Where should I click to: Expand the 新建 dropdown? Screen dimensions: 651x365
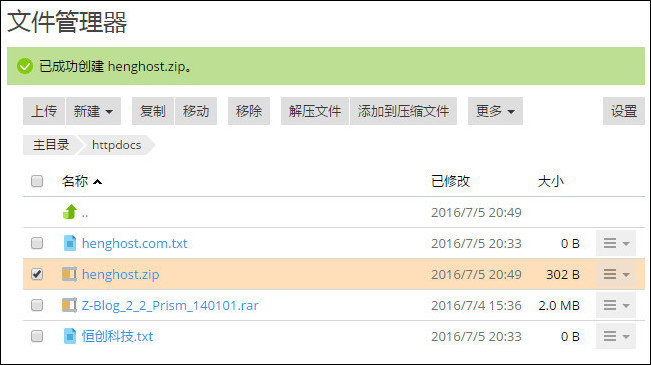pos(93,111)
